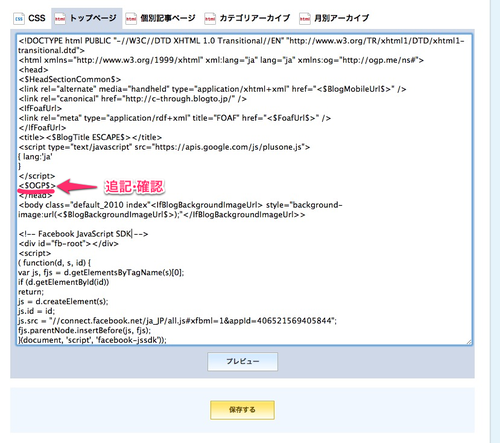Click the FOAF meta link line
The width and height of the screenshot is (500, 443).
click(x=175, y=118)
